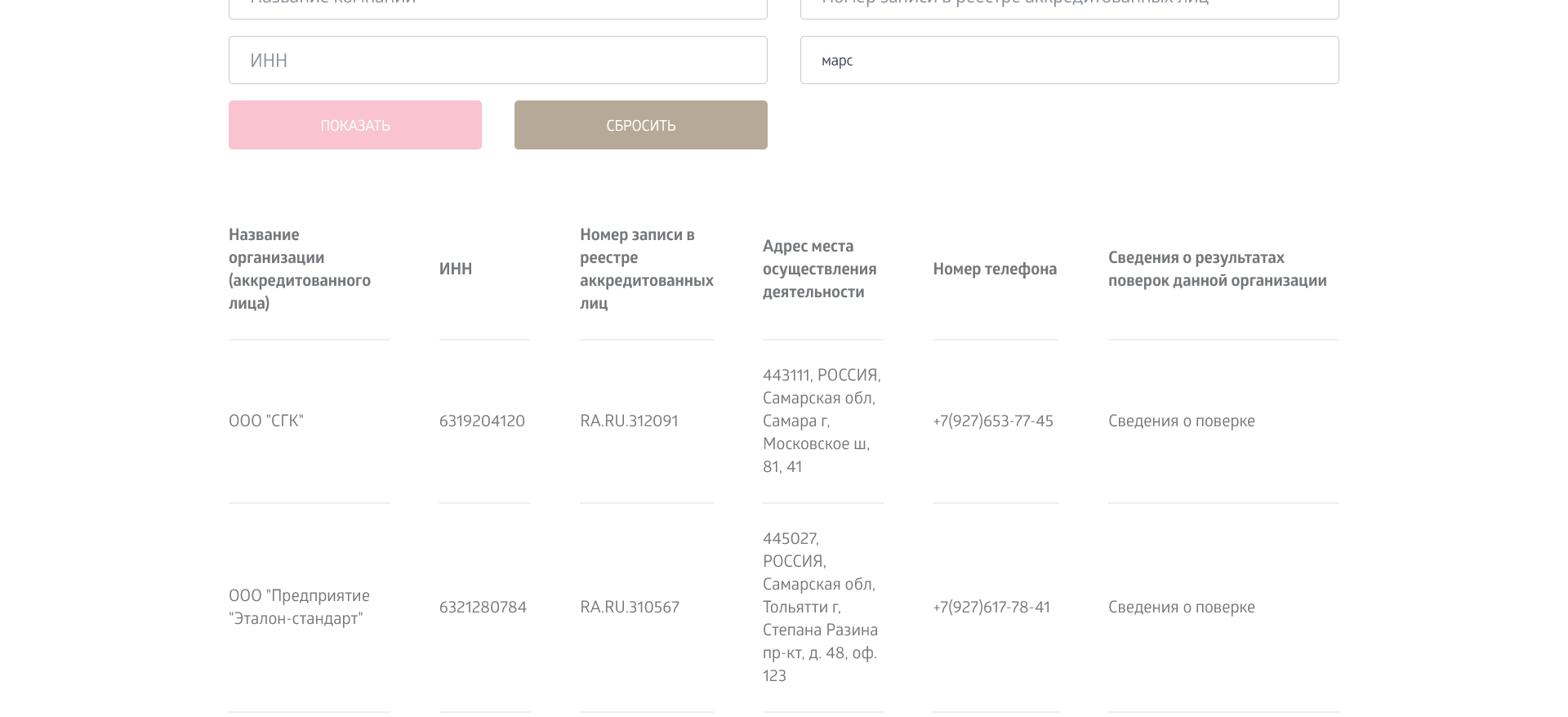Click the partially visible registry number field
The width and height of the screenshot is (1568, 717).
click(1069, 8)
